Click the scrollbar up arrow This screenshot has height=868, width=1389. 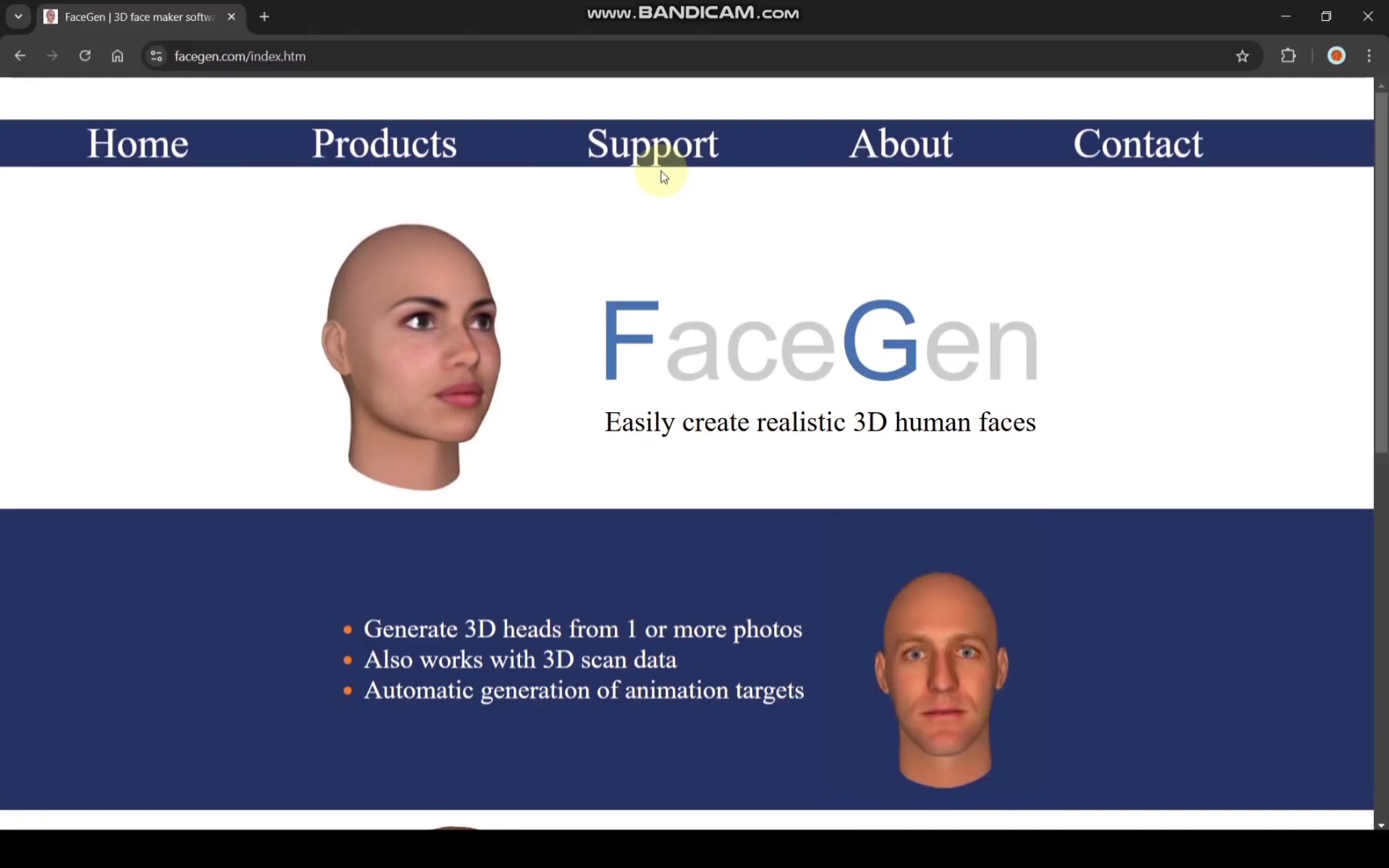[1381, 84]
